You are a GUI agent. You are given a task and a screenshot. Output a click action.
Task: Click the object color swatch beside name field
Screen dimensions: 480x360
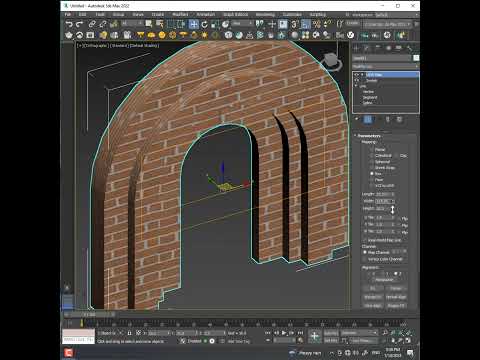pyautogui.click(x=416, y=58)
